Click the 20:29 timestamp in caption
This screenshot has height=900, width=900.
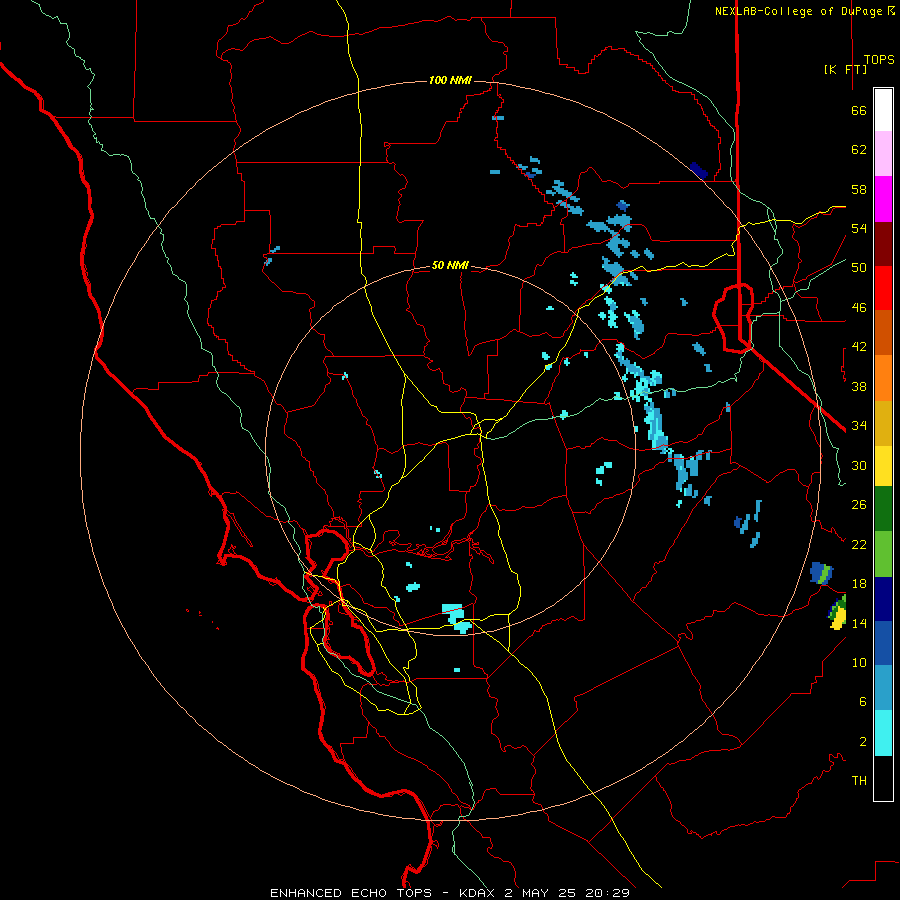point(607,893)
